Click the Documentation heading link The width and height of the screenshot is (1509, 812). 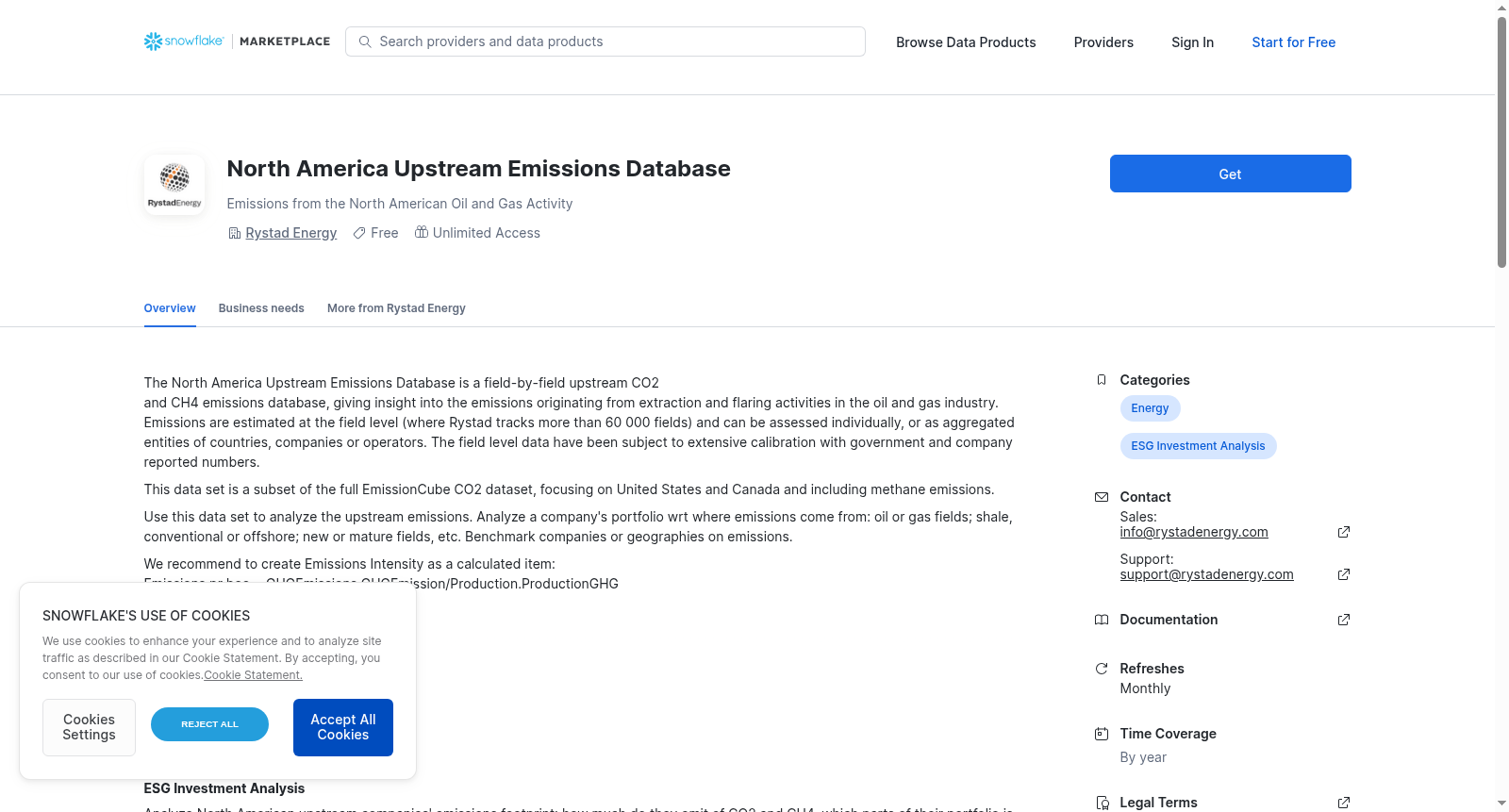[1169, 620]
